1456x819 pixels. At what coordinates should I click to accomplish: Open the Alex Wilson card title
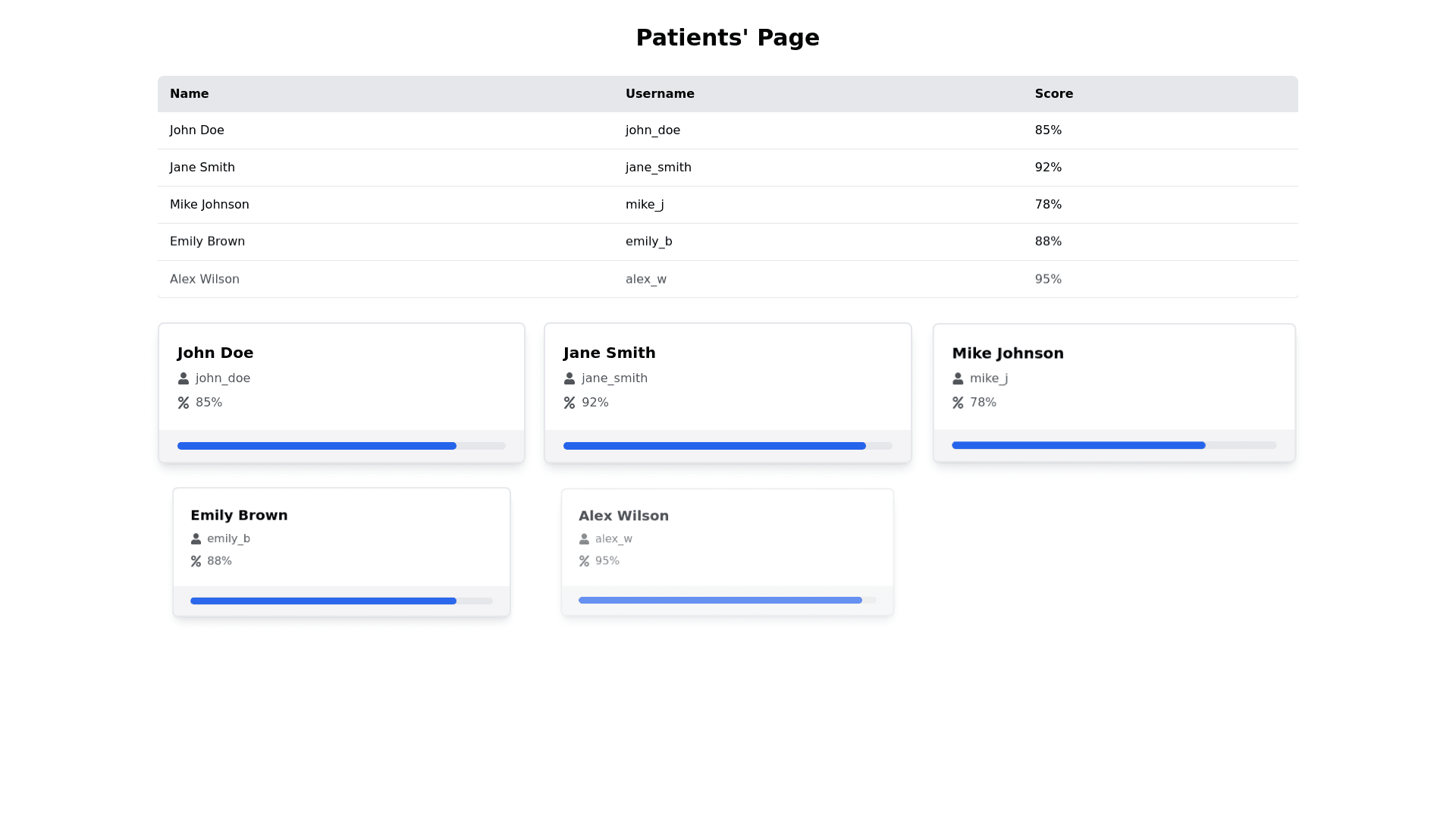coord(623,516)
